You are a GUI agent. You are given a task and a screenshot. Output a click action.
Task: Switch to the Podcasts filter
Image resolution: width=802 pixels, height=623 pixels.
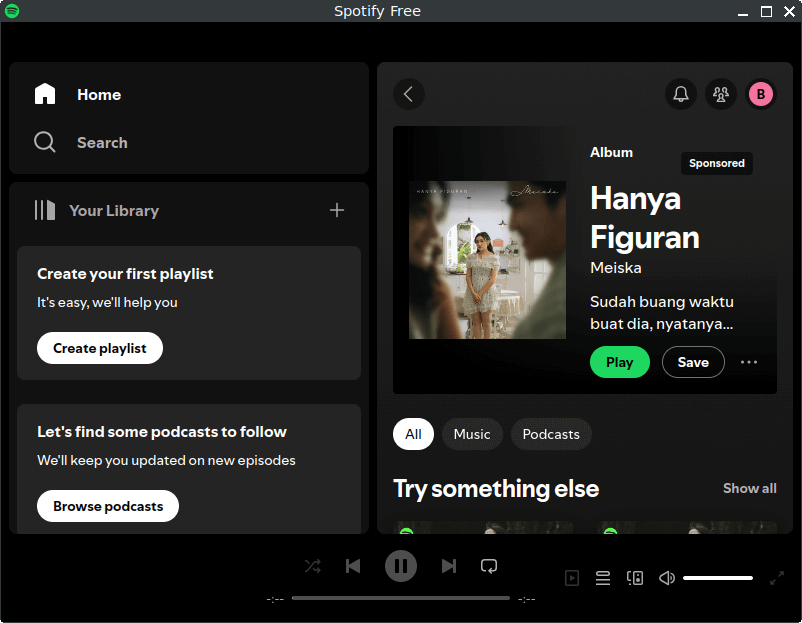click(551, 434)
